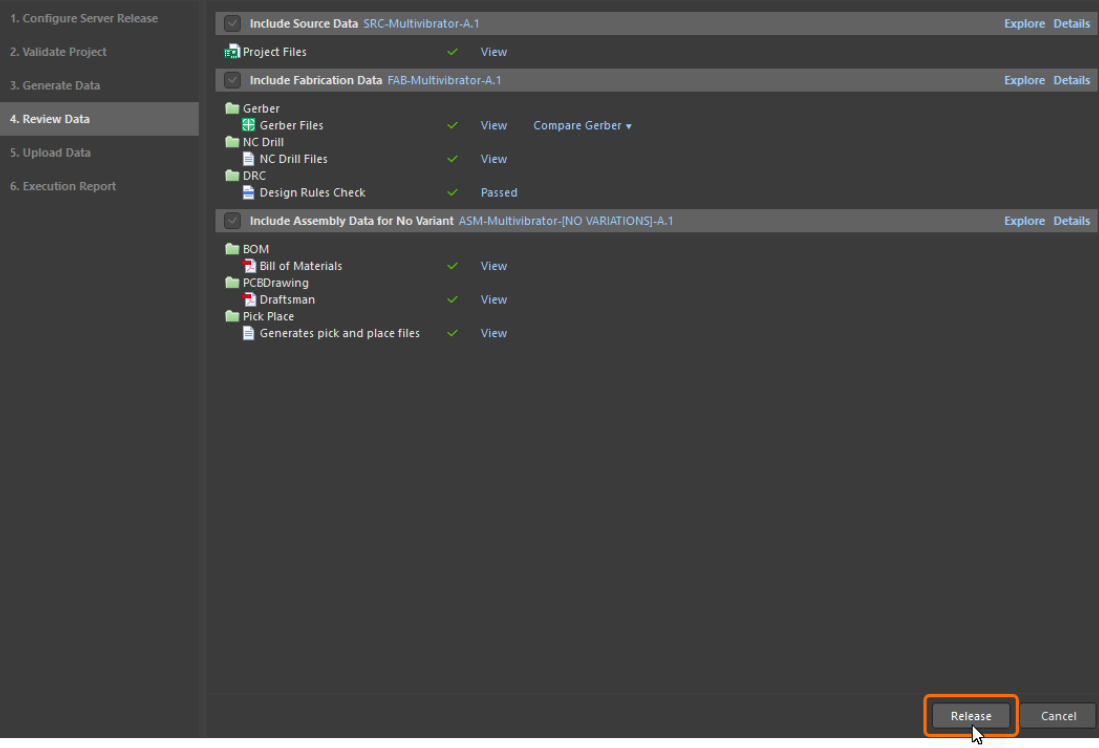The image size is (1099, 748).
Task: Click the pick and place files icon
Action: pyautogui.click(x=249, y=333)
